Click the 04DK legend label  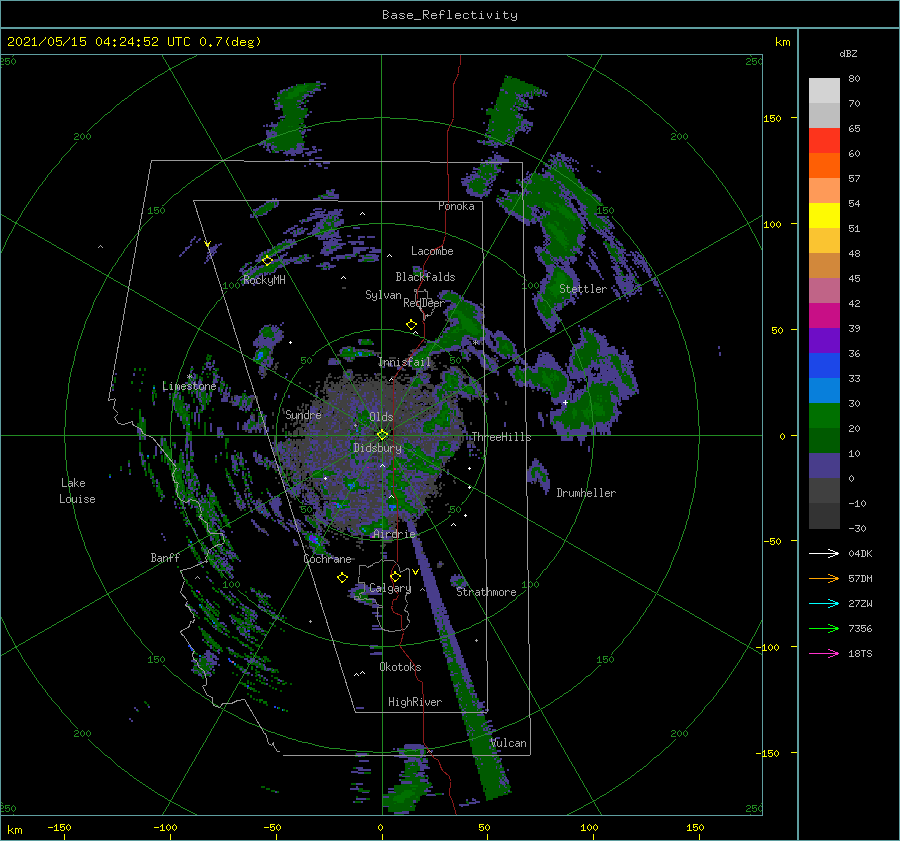point(860,553)
